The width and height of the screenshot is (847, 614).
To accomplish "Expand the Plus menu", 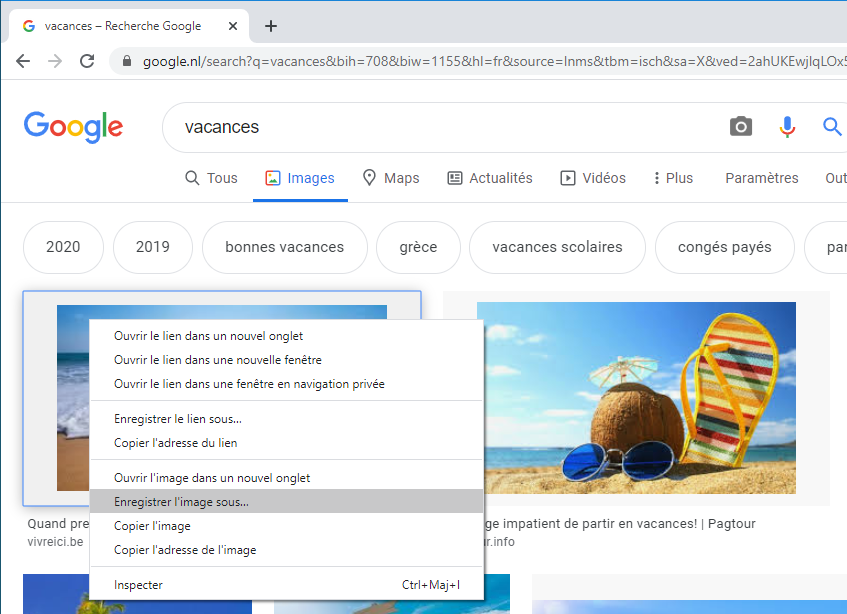I will tap(673, 178).
